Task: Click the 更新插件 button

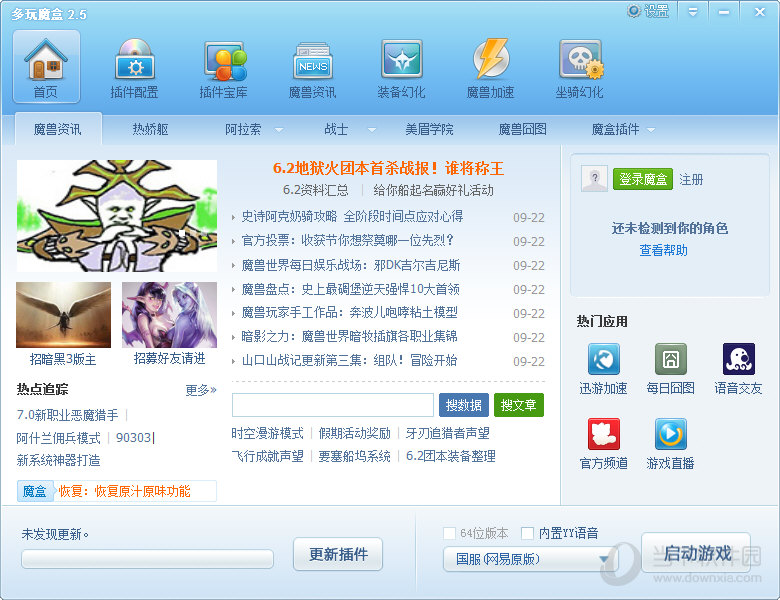Action: click(x=338, y=554)
